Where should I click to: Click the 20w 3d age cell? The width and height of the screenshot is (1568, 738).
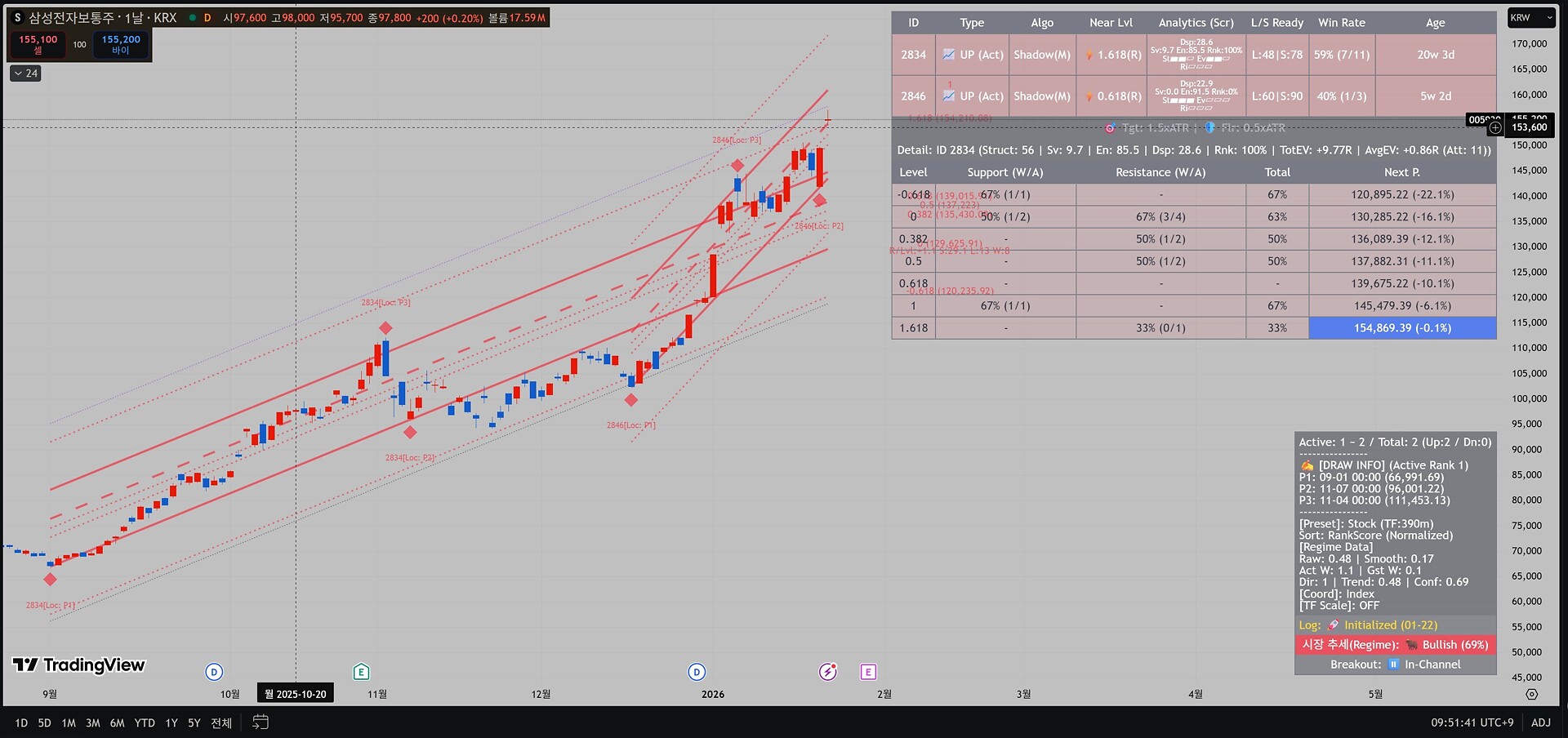click(1436, 55)
